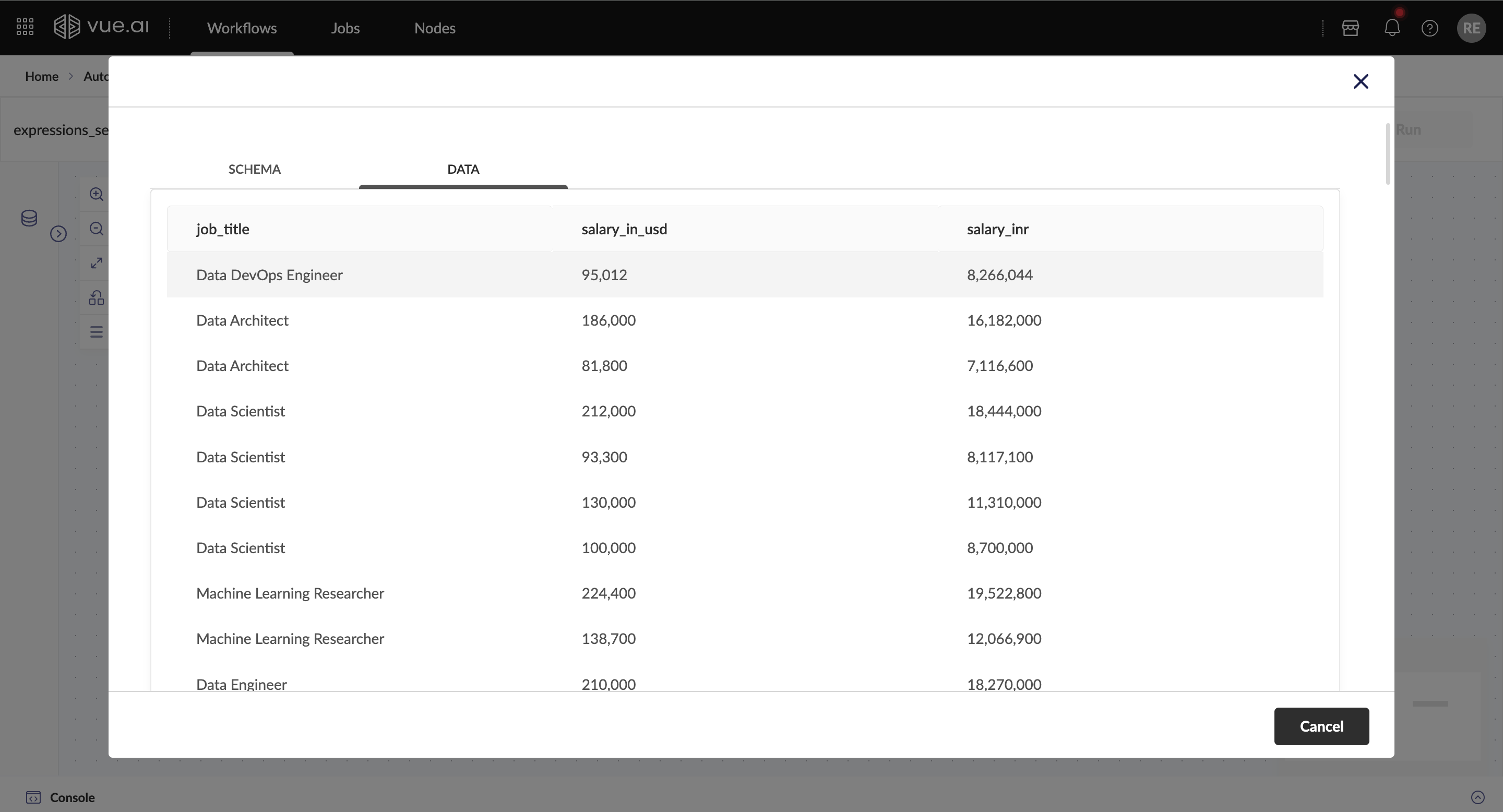
Task: Click the database sidebar icon
Action: (x=29, y=218)
